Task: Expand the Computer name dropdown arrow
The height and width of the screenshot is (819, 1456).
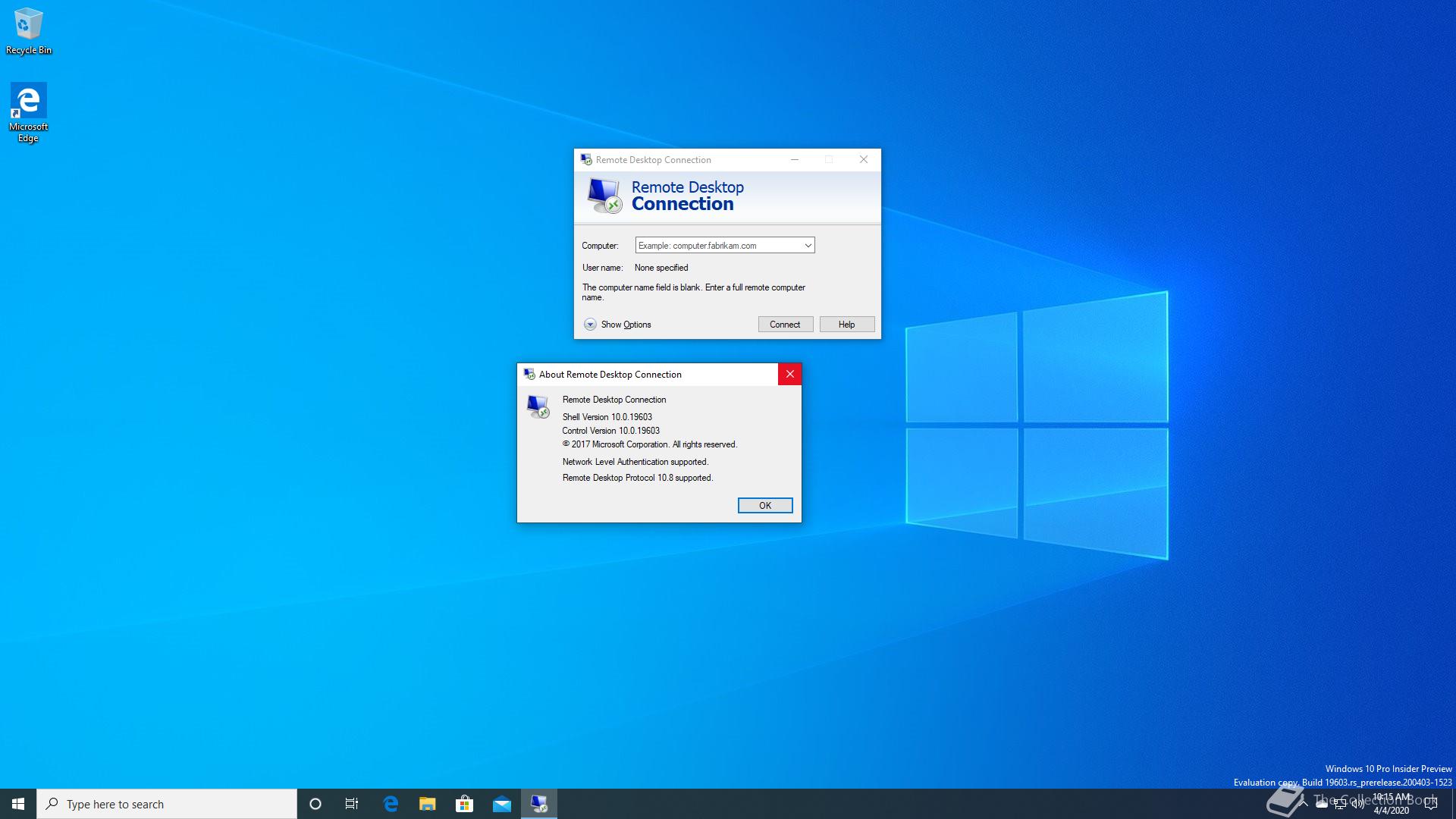Action: (x=808, y=246)
